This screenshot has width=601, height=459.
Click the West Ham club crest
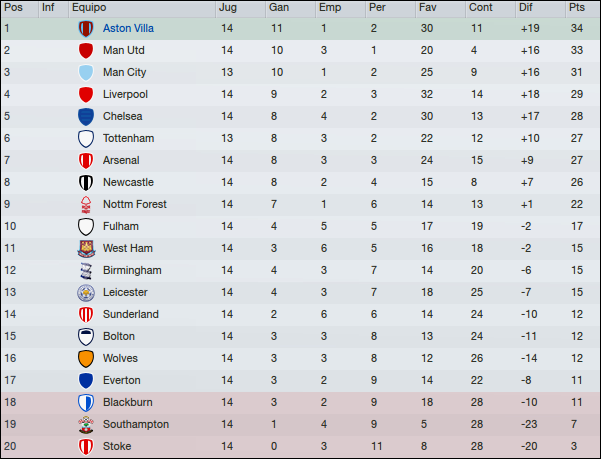[86, 249]
